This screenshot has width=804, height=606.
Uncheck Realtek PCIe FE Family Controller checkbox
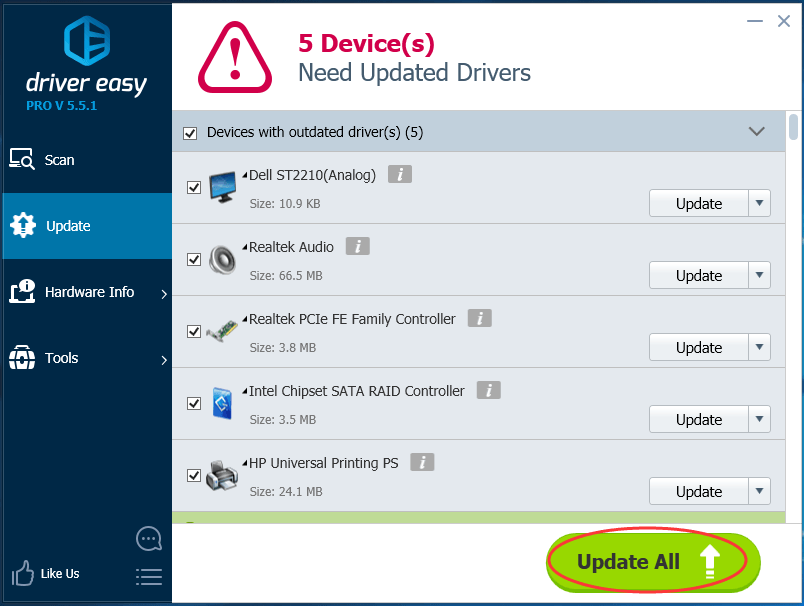pos(194,331)
